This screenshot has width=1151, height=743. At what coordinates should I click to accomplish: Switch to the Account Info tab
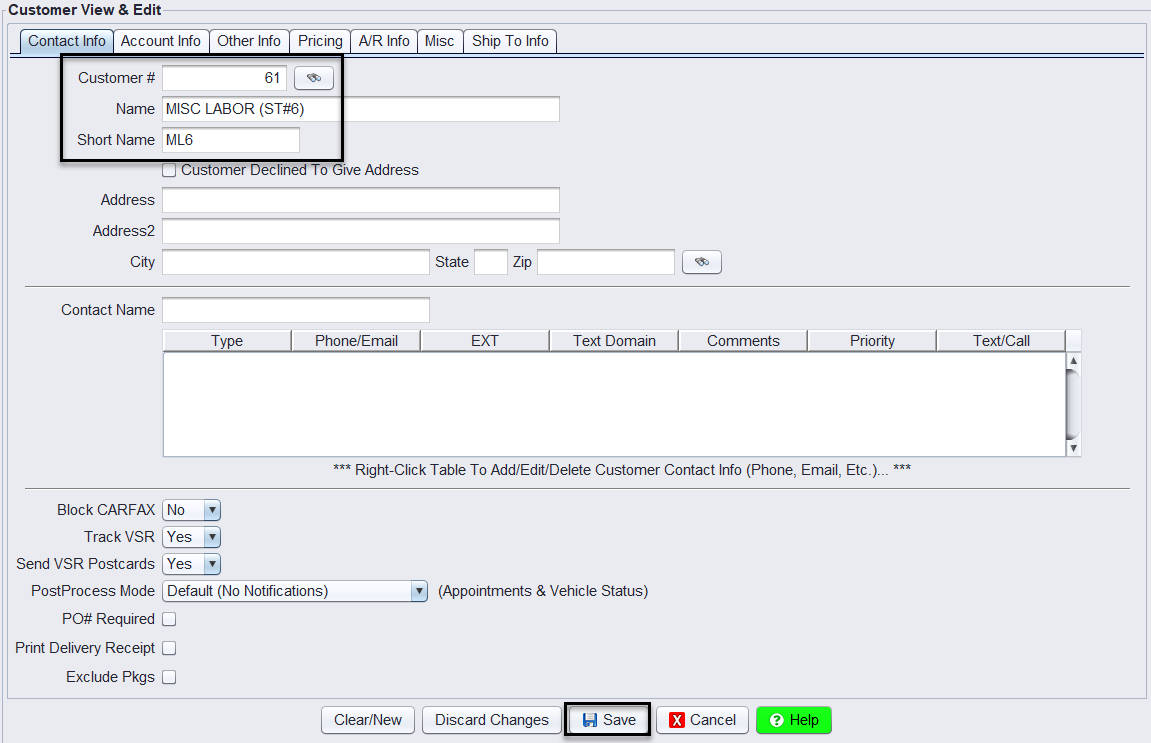tap(161, 41)
